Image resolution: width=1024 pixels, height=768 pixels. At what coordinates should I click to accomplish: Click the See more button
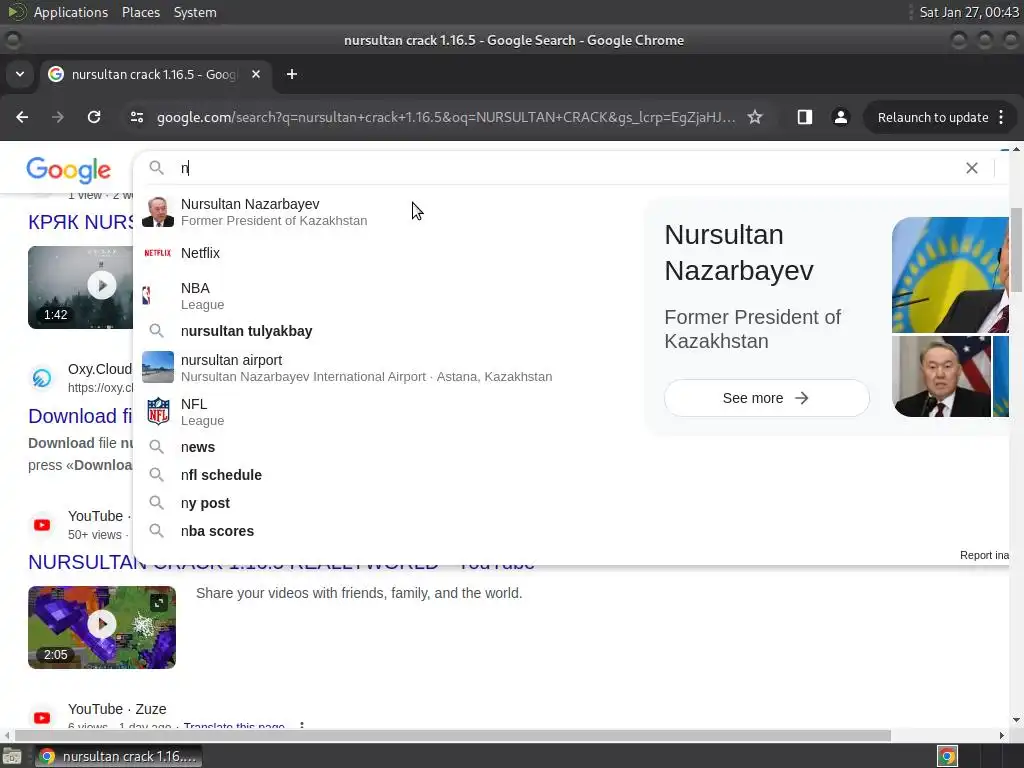point(767,398)
